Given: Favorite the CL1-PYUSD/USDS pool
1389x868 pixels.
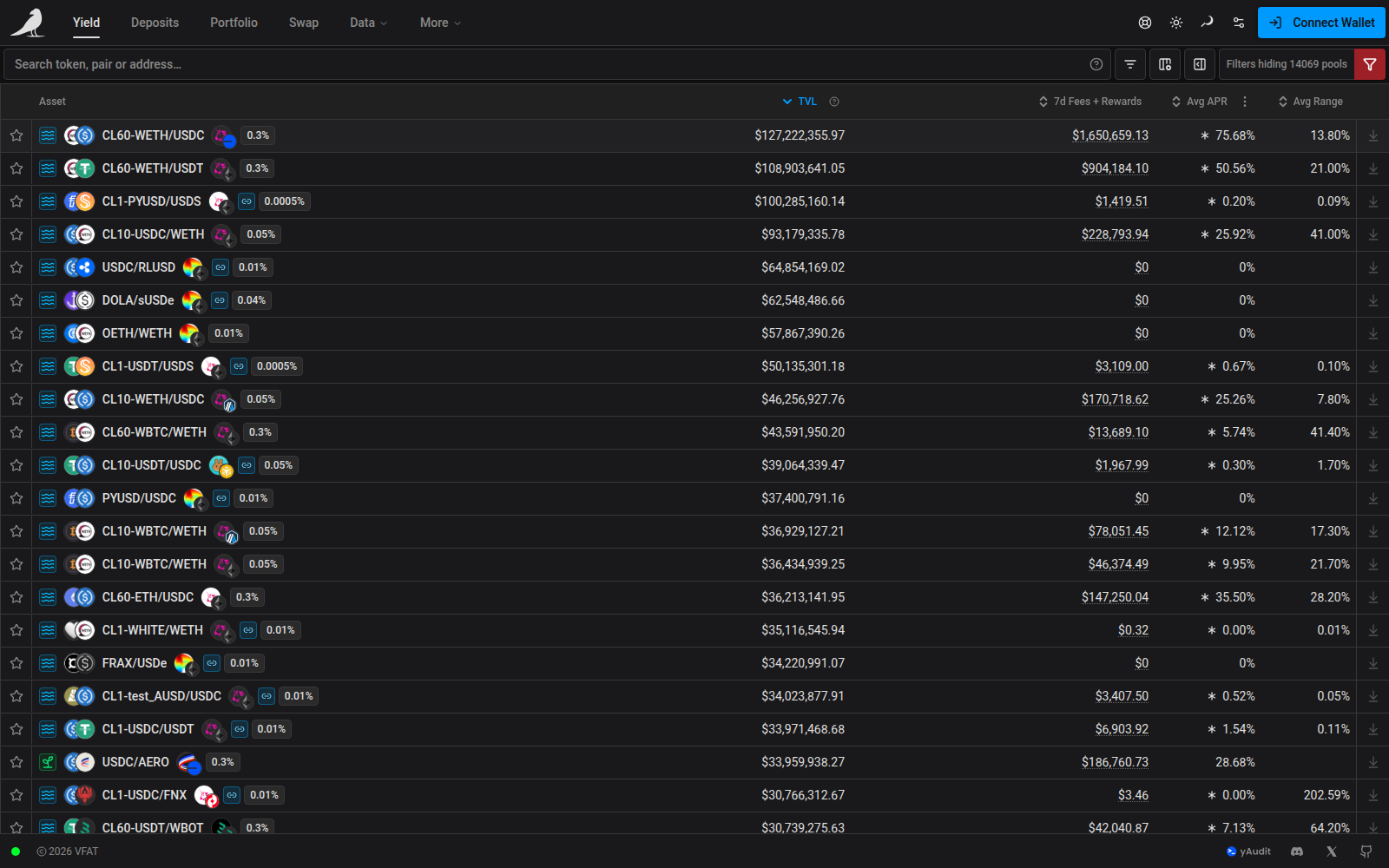Looking at the screenshot, I should tap(16, 201).
